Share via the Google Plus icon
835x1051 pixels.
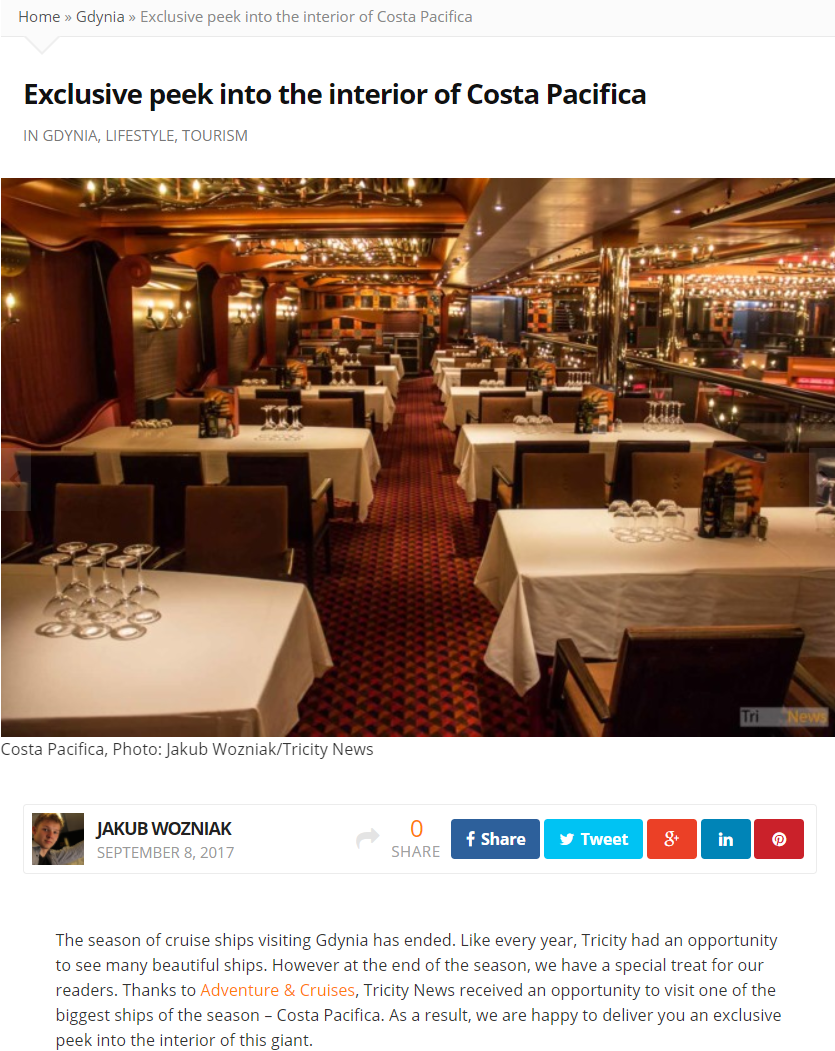coord(671,839)
